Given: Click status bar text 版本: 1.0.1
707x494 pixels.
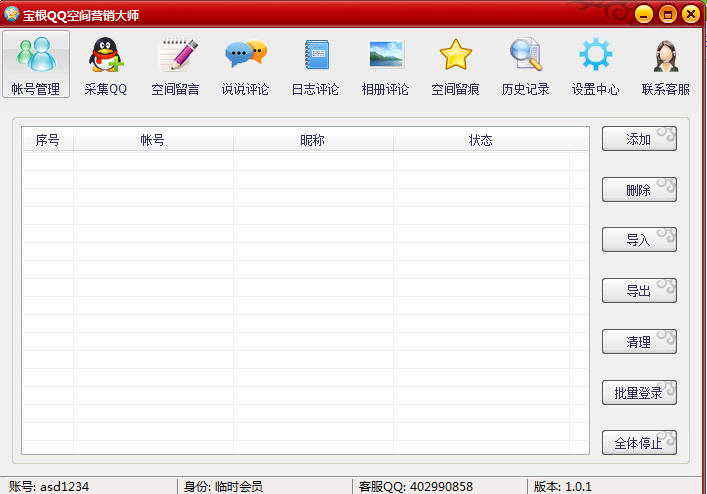Looking at the screenshot, I should click(x=562, y=486).
